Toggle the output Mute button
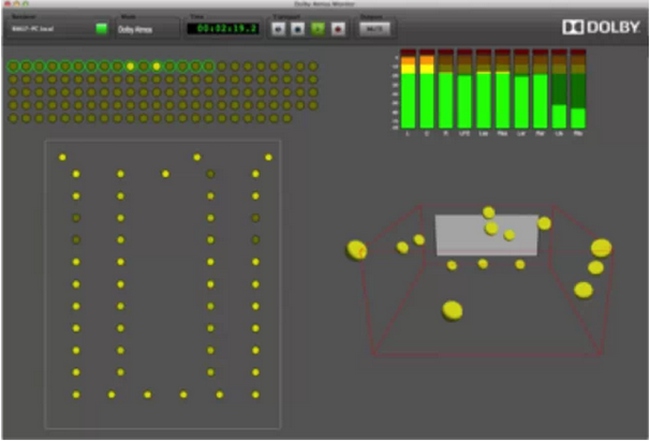 click(x=374, y=29)
